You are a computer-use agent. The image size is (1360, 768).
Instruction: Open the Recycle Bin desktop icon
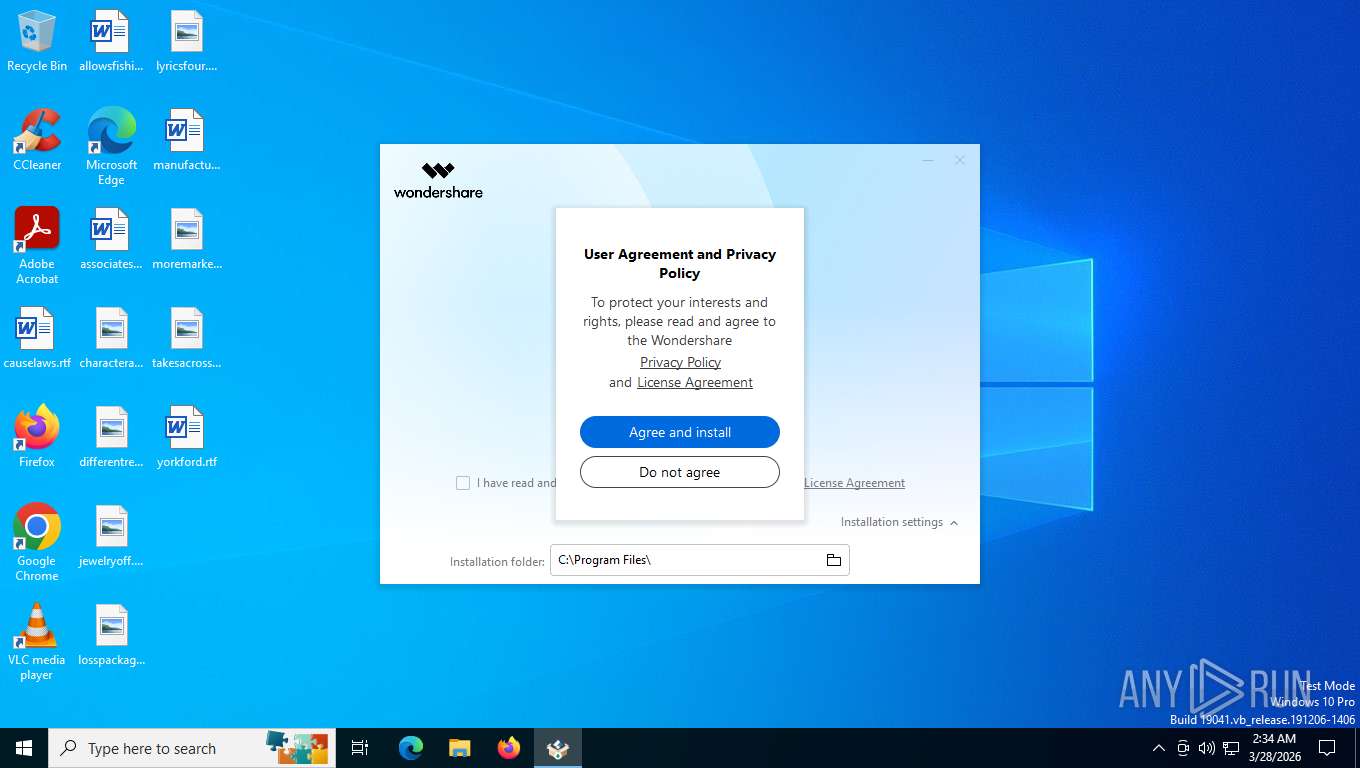[37, 41]
